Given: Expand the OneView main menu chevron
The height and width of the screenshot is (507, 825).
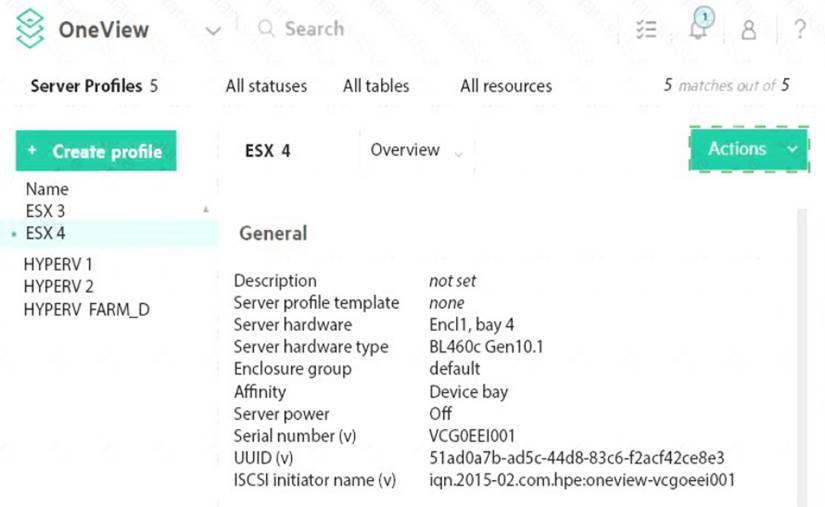Looking at the screenshot, I should point(212,31).
